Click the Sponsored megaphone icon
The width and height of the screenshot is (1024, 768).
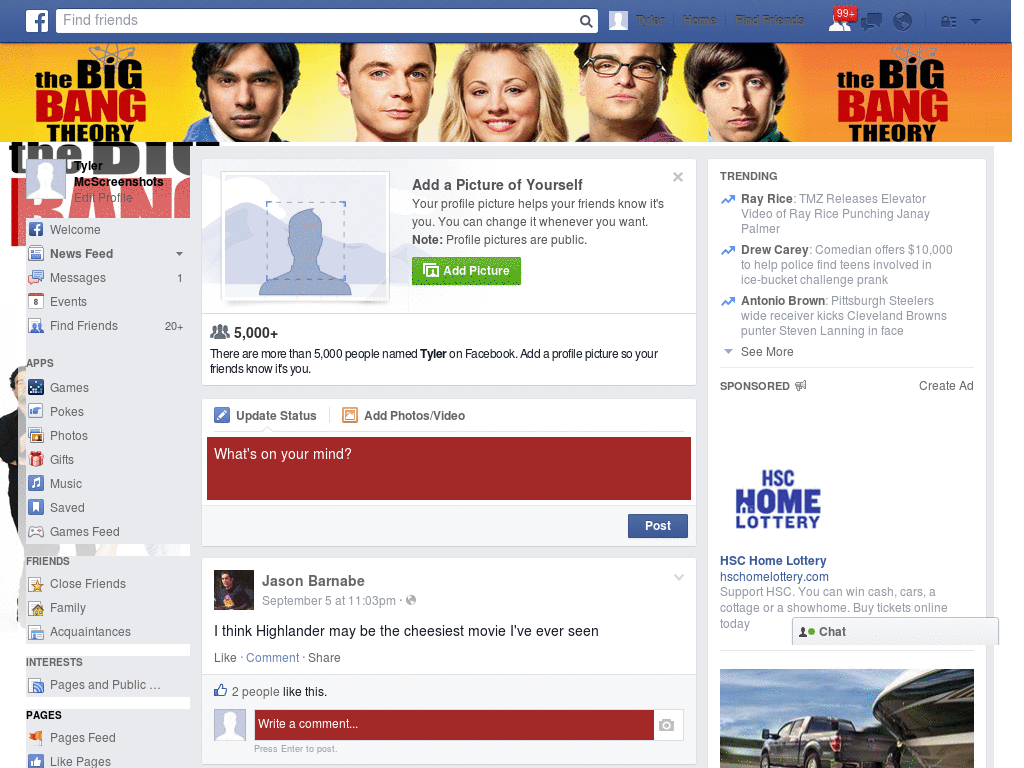[801, 385]
